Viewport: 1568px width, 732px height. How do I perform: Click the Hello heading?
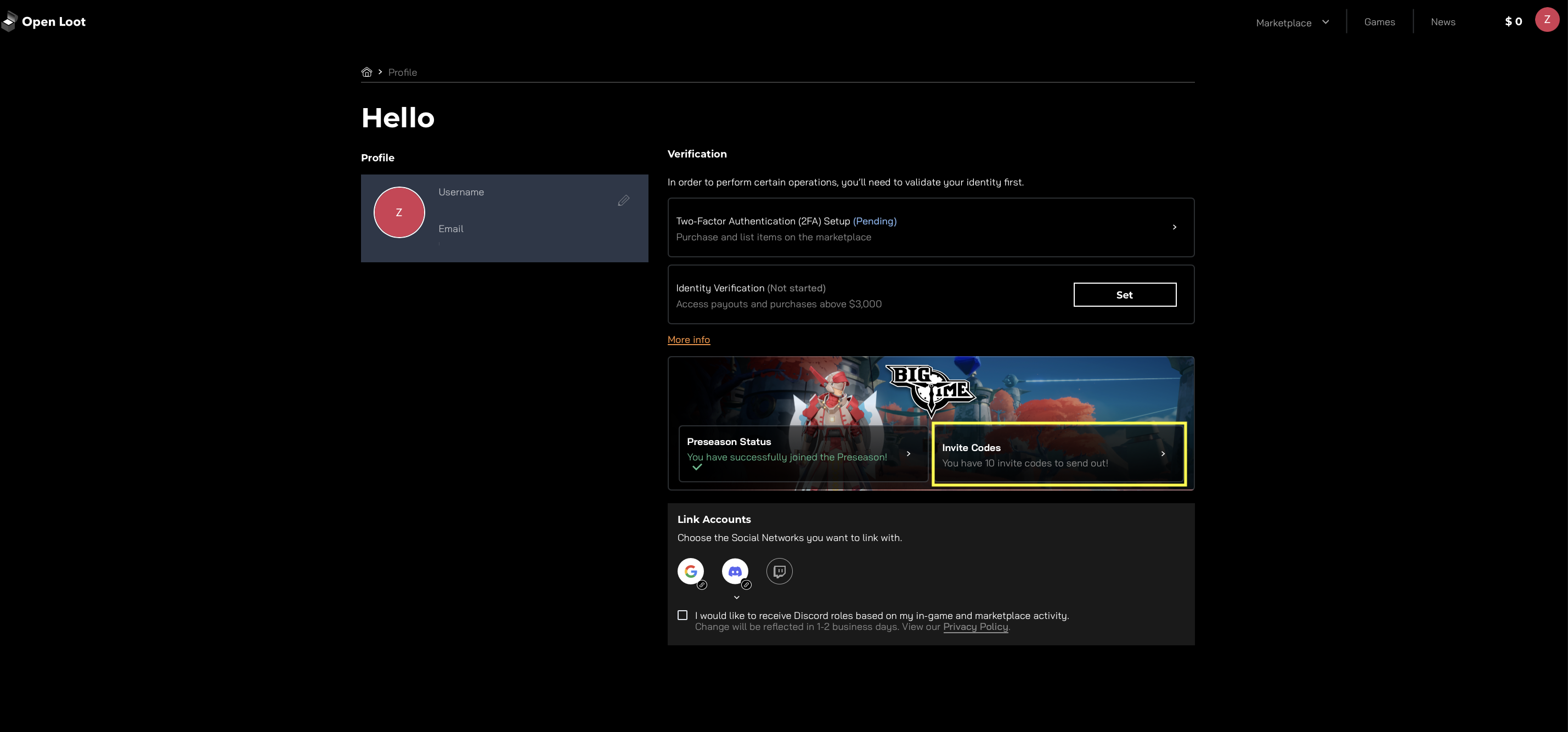pos(397,117)
